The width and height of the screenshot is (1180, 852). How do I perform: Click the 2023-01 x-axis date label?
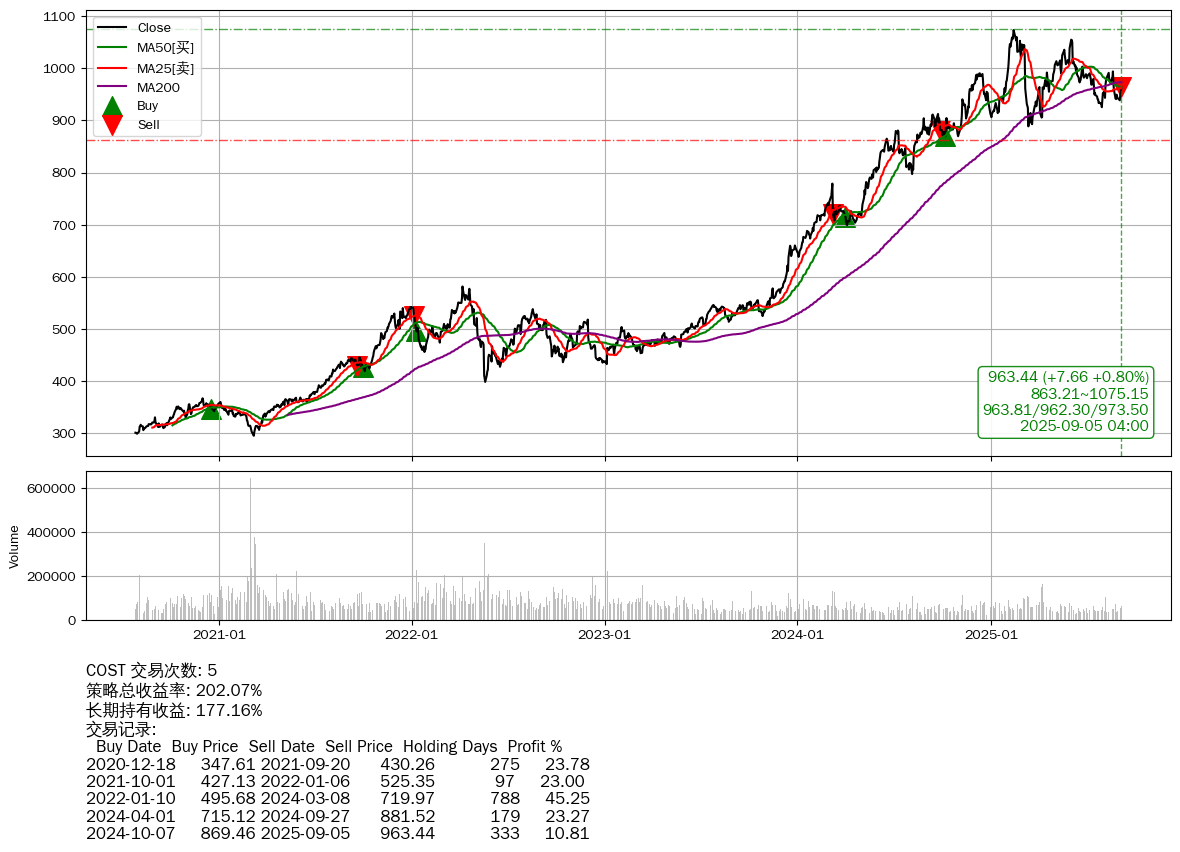pyautogui.click(x=605, y=634)
